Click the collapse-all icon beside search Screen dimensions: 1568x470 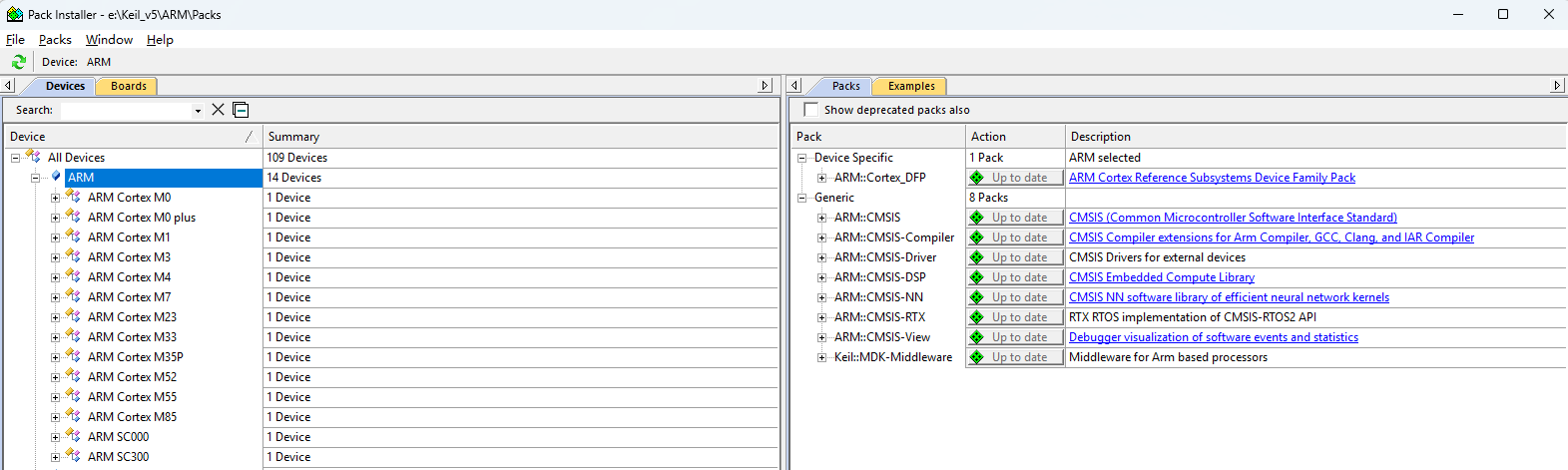click(241, 110)
